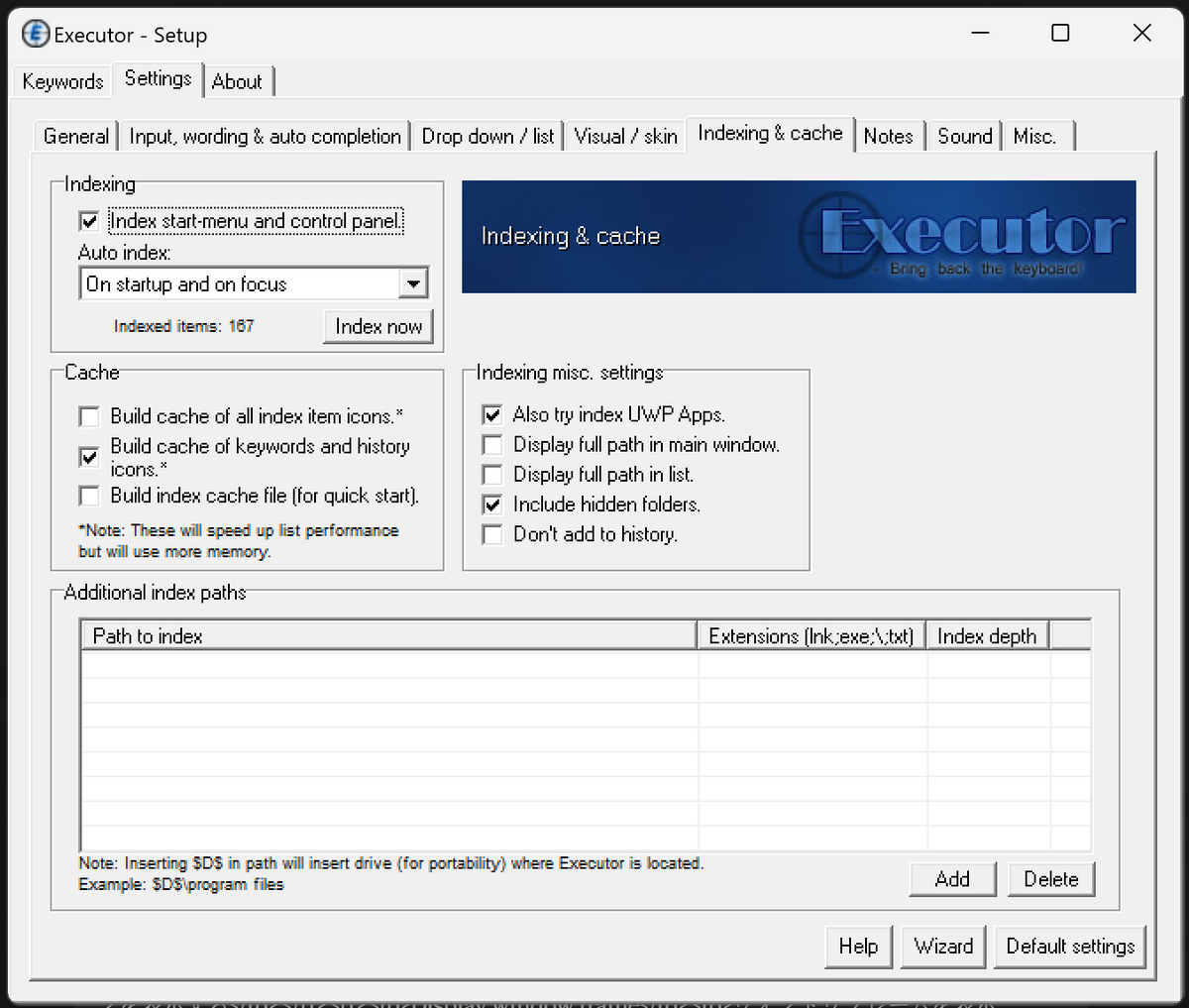Click Add to add an index path
Image resolution: width=1189 pixels, height=1008 pixels.
[x=952, y=879]
